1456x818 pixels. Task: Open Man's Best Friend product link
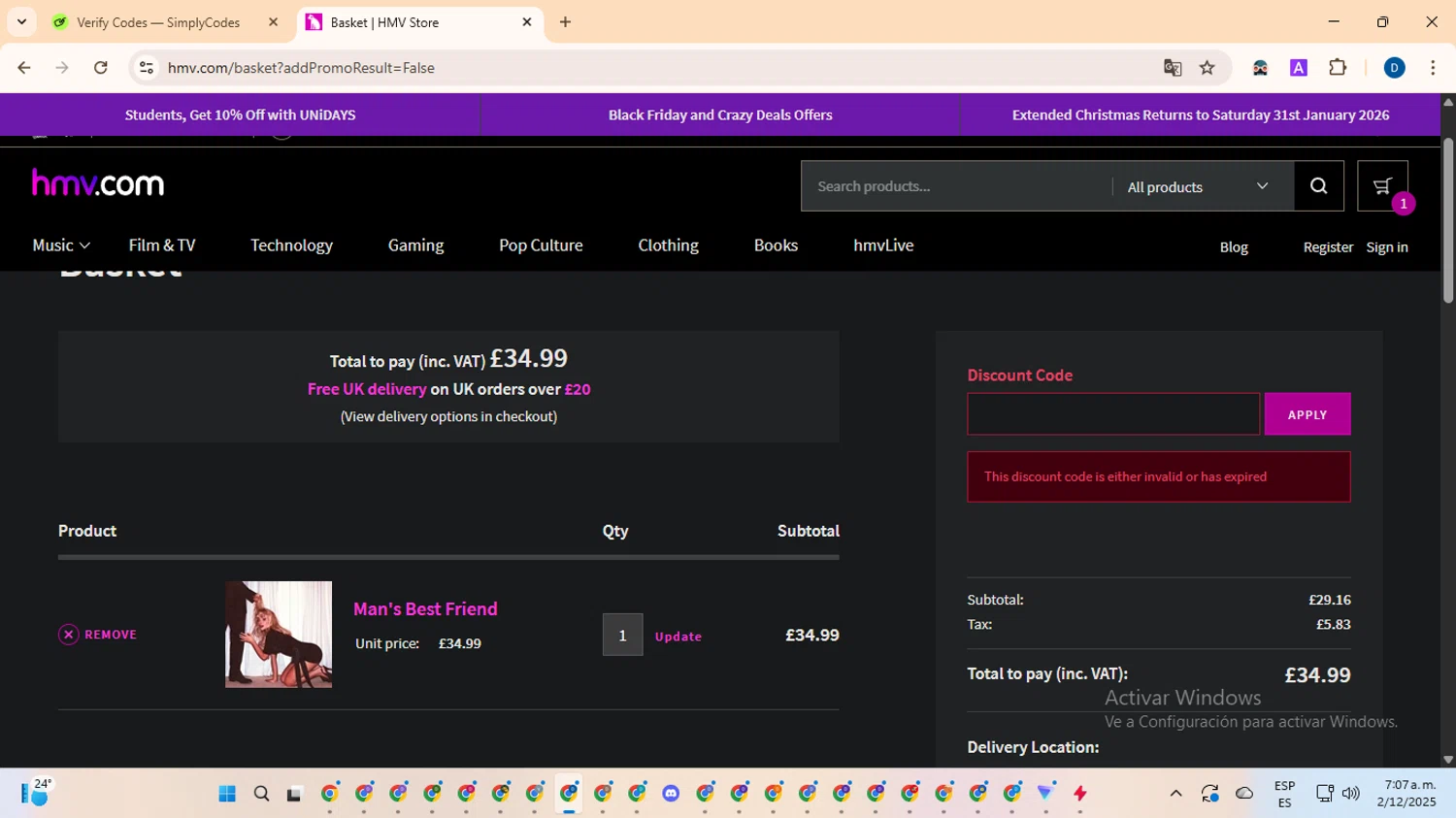click(425, 609)
